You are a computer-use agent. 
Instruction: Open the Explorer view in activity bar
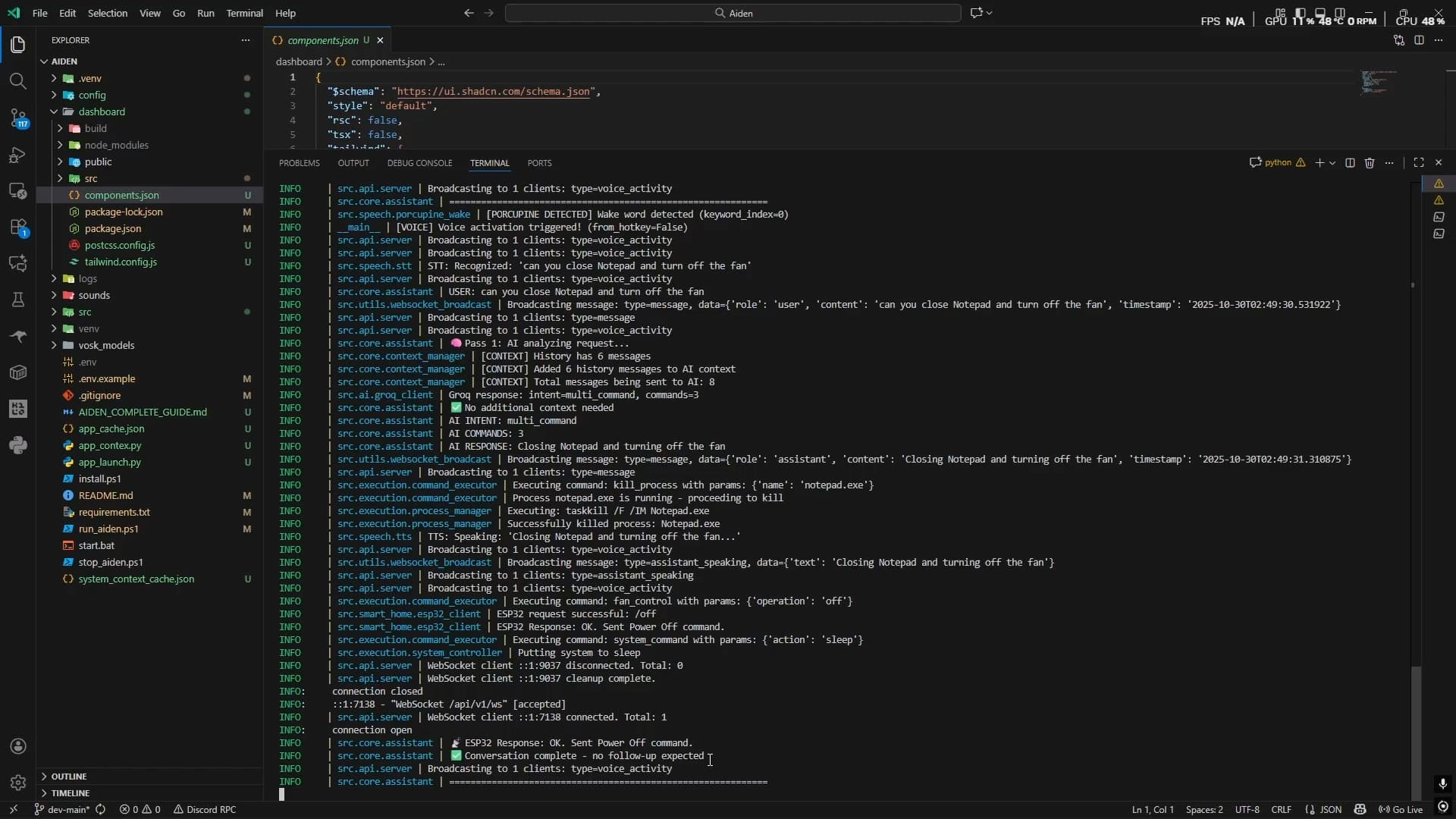click(x=18, y=45)
